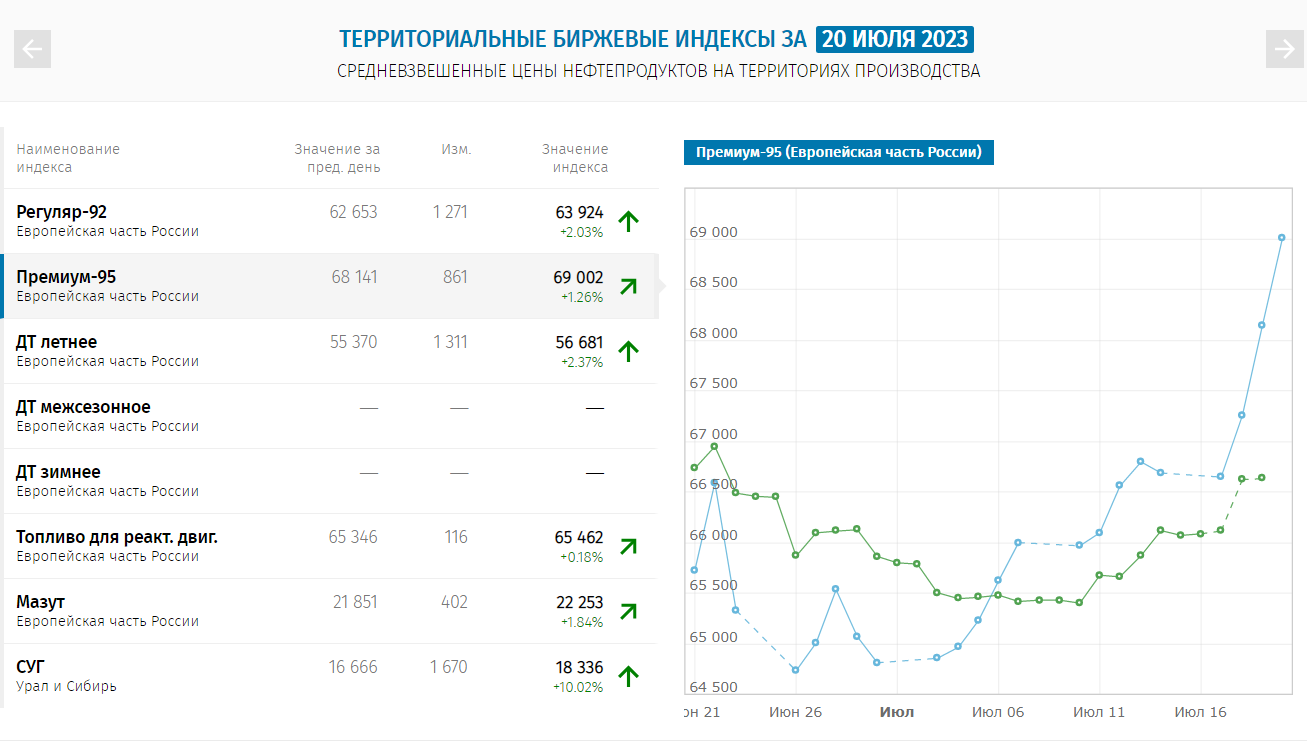Screen dimensions: 1307x745
Task: Open the 20 ИЮЛЯ 2023 date picker
Action: point(894,39)
